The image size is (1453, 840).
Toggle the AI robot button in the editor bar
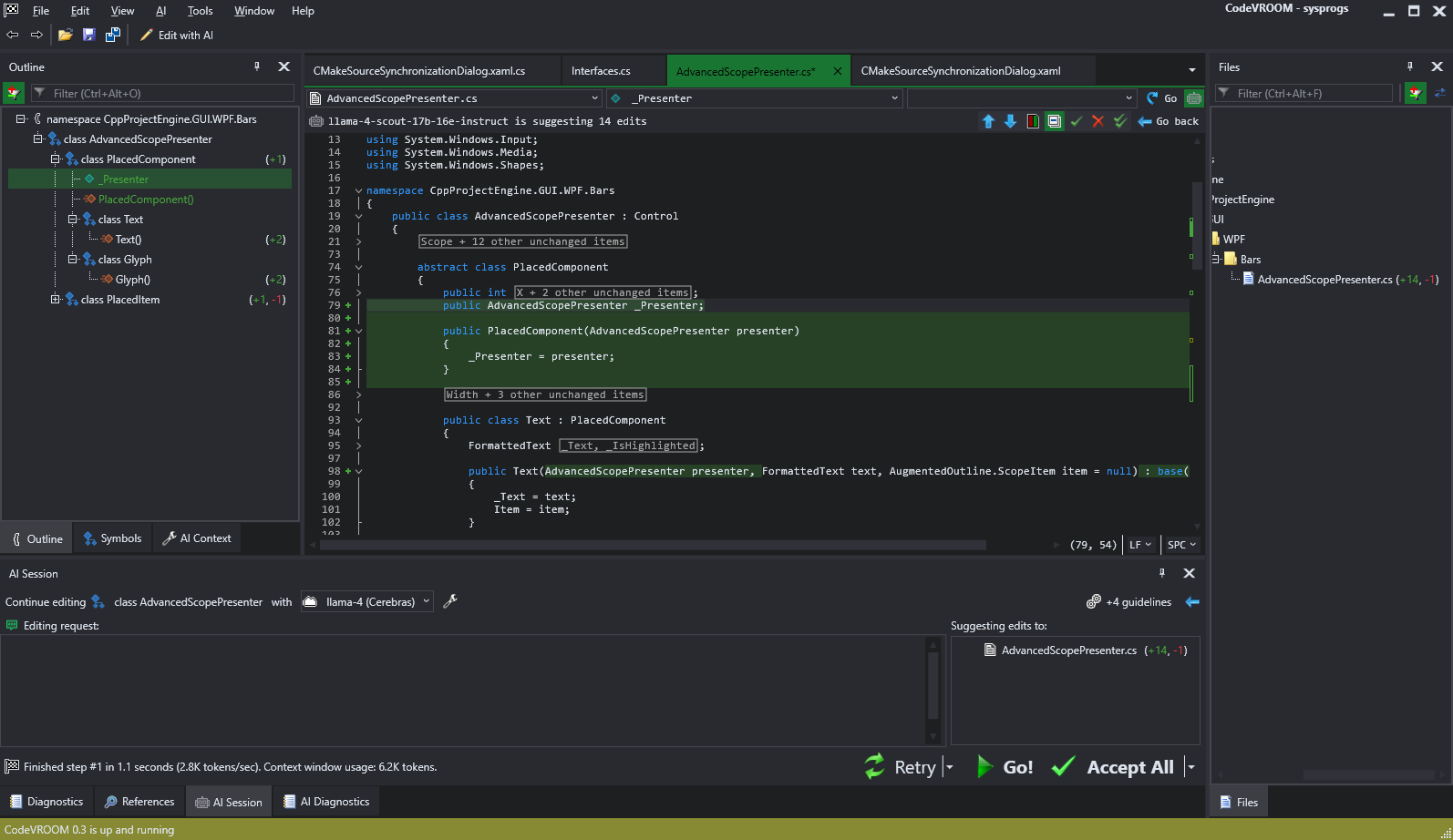tap(1194, 98)
